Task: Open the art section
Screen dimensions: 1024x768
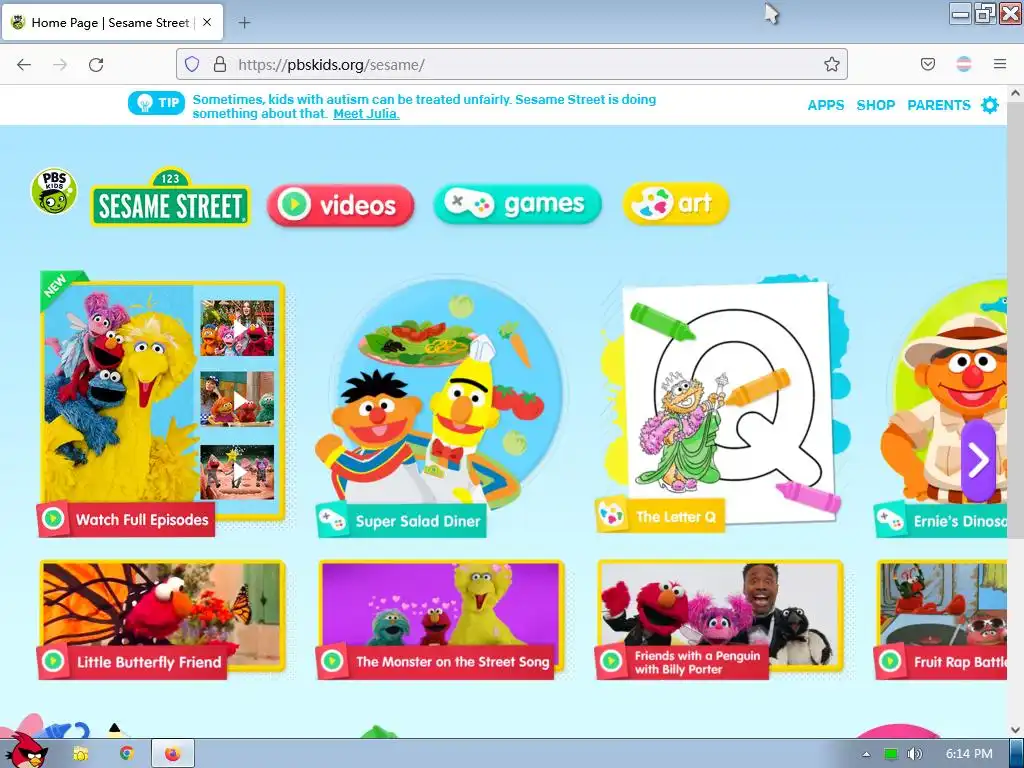Action: point(676,203)
